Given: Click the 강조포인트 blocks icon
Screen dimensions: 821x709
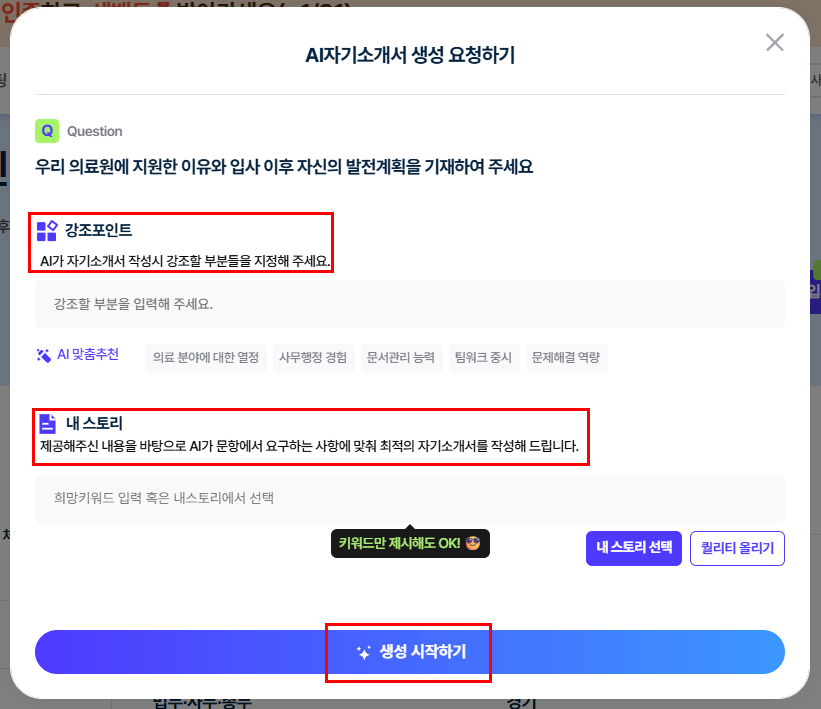Looking at the screenshot, I should 47,231.
